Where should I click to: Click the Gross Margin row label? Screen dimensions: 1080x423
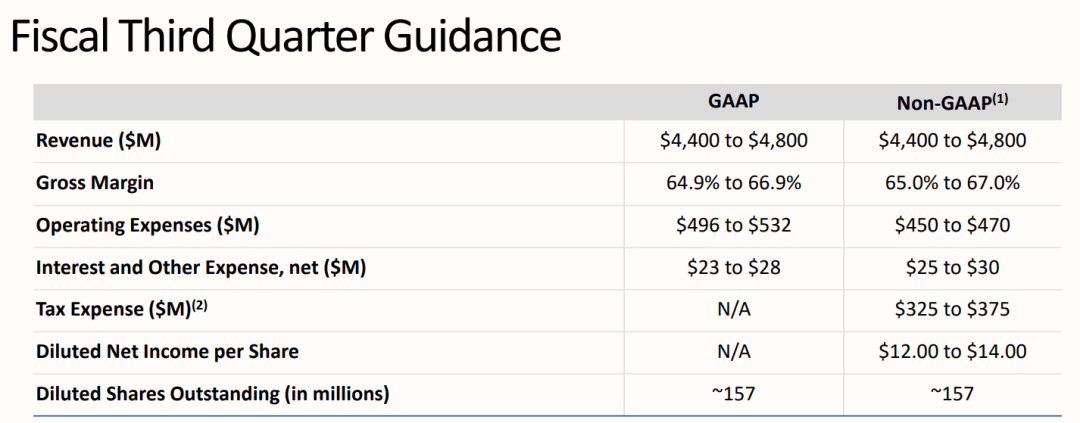(95, 183)
